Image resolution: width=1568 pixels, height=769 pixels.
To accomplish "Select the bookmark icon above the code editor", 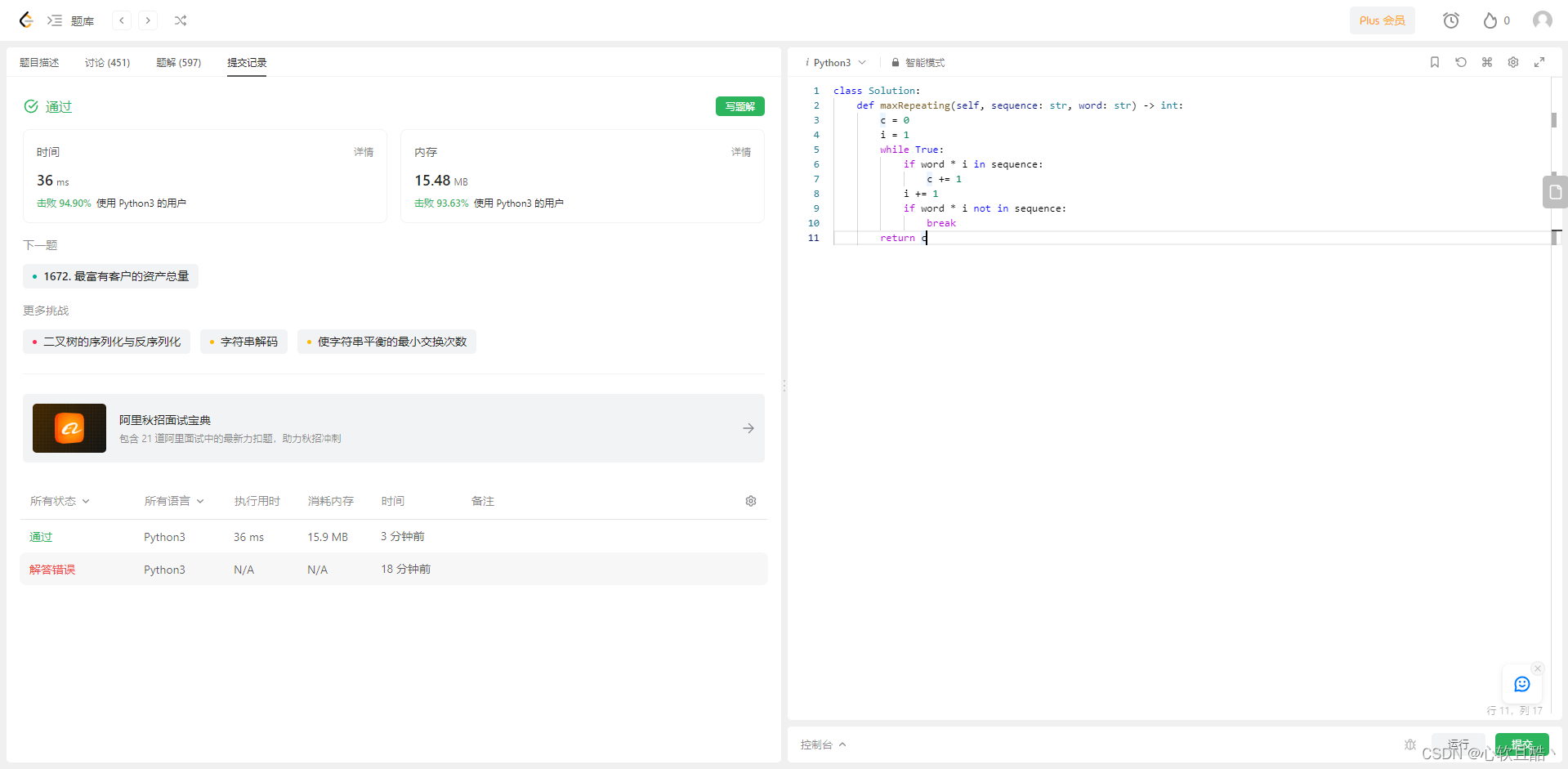I will [x=1434, y=62].
